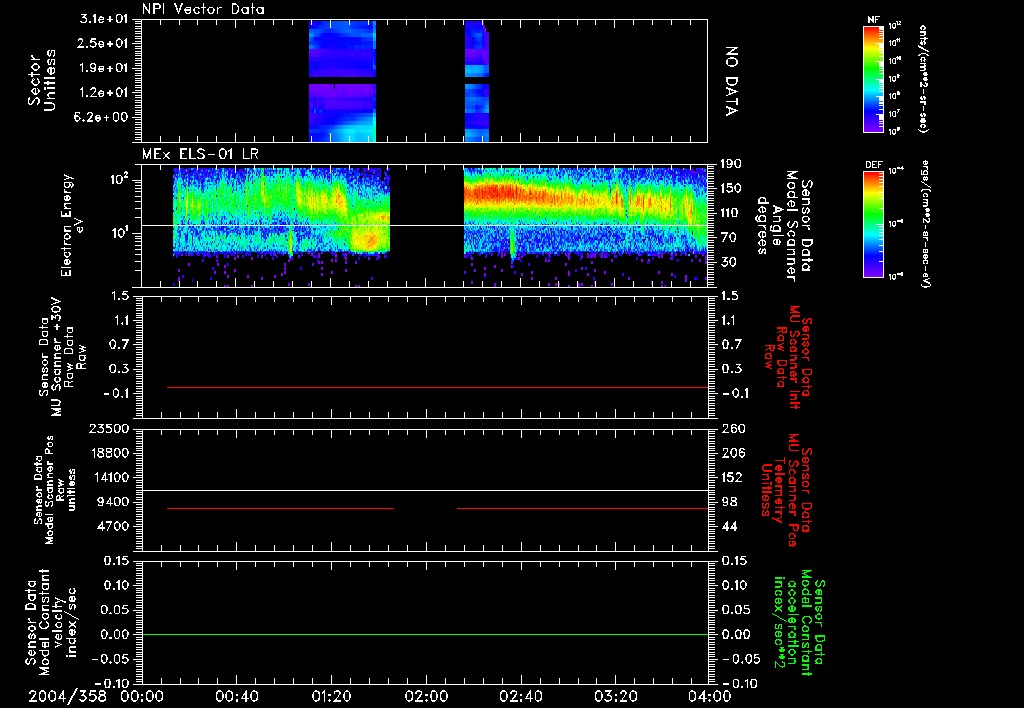Click the "Model Scanner Angle degrees" axis label
1024x708 pixels.
pos(783,226)
